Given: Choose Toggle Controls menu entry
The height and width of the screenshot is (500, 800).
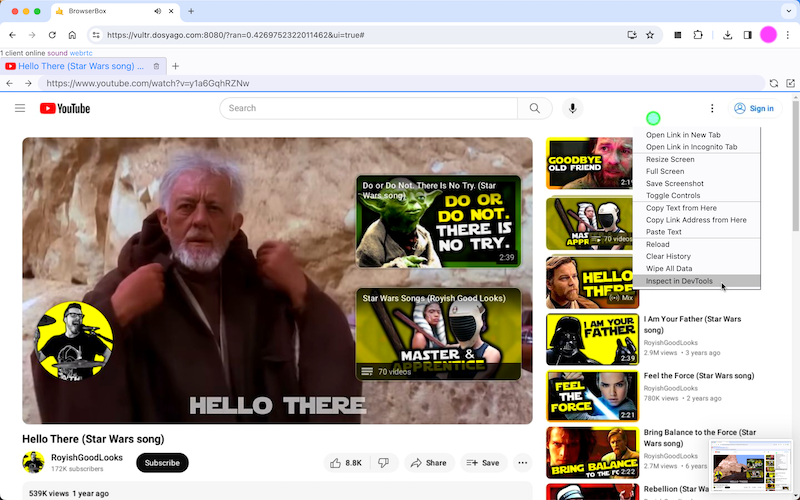Looking at the screenshot, I should 673,196.
